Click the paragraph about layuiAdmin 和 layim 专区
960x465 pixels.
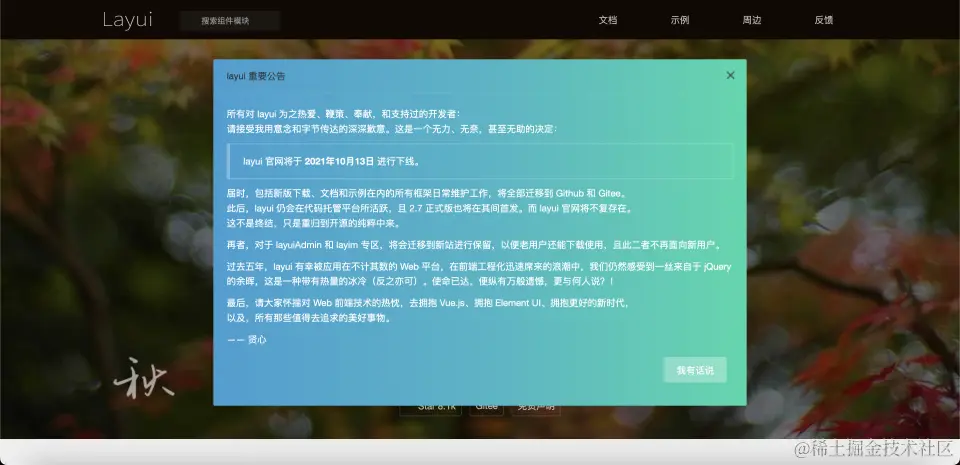coord(475,245)
